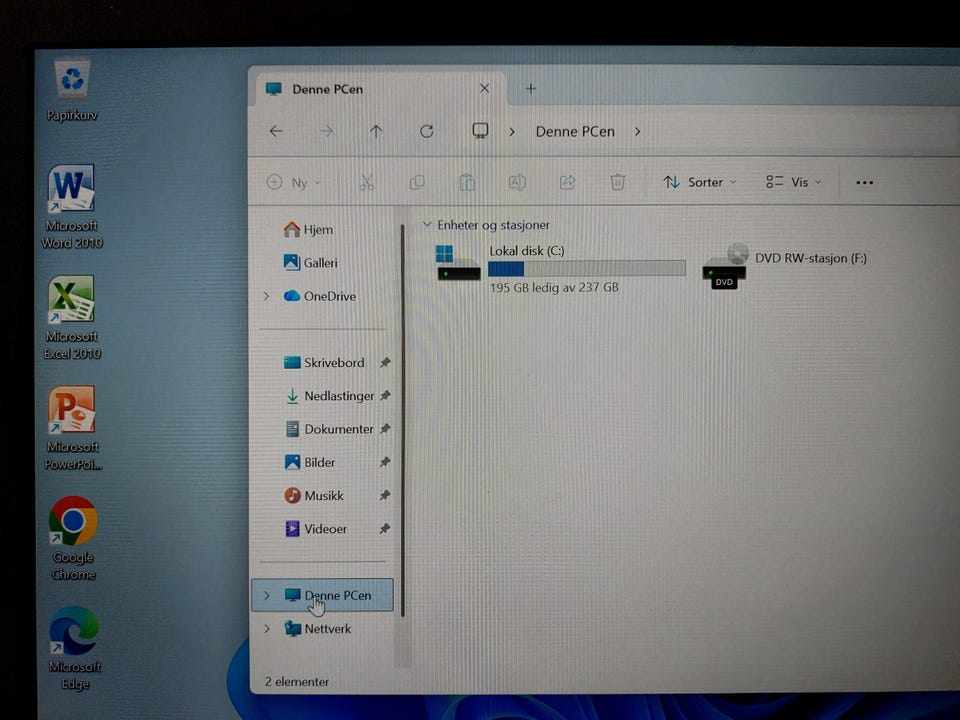Go forward with the right arrow button

326,131
